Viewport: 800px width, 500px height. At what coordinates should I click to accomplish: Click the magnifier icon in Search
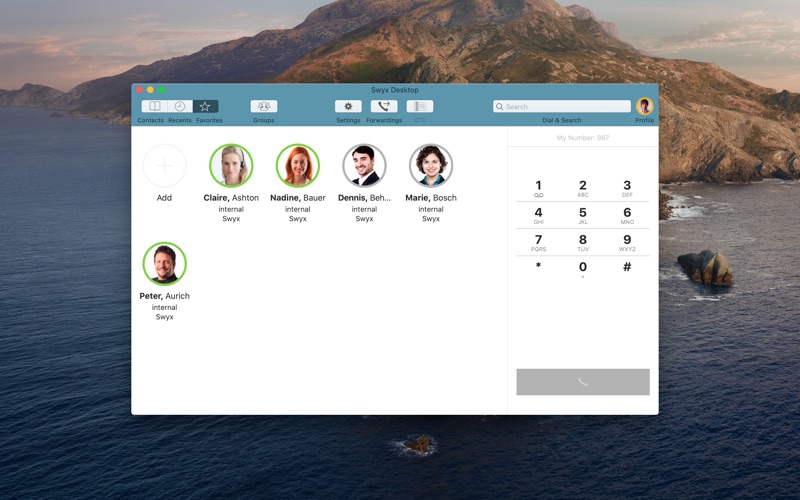499,107
